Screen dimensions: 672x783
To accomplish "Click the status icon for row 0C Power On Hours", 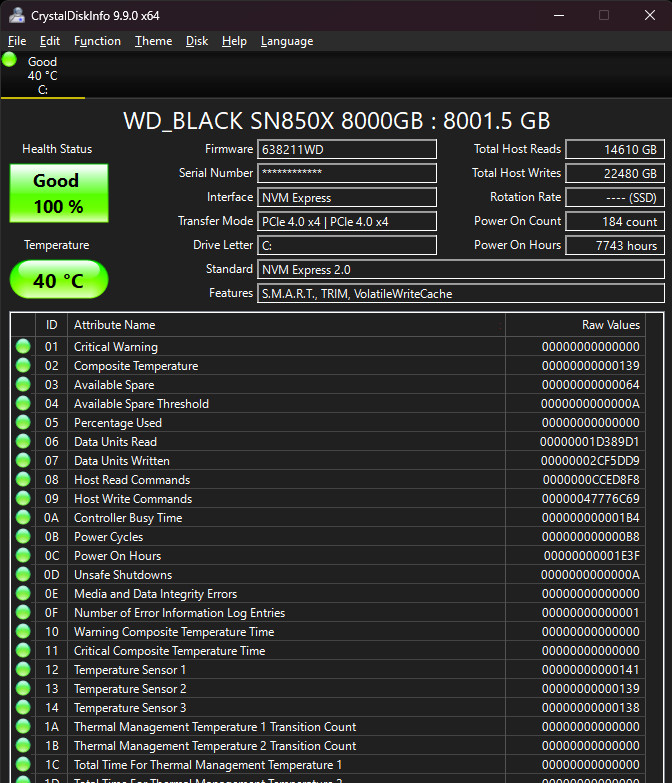I will [x=23, y=555].
